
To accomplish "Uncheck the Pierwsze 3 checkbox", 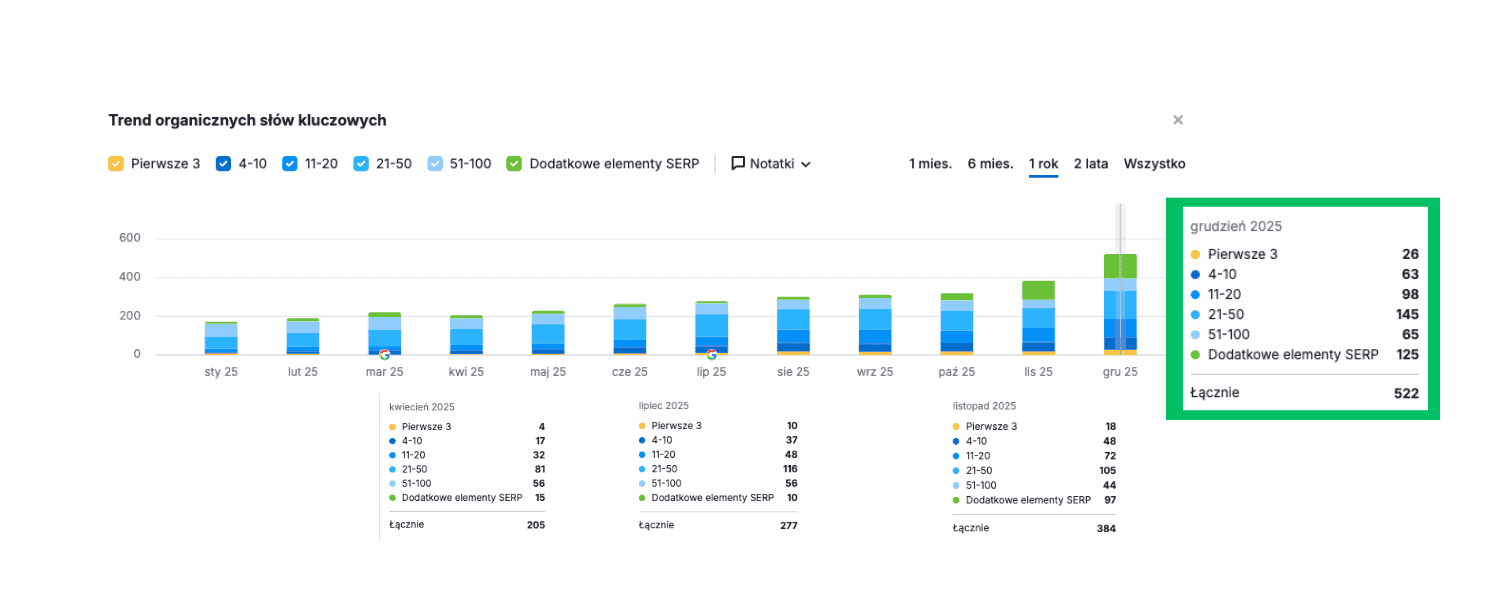I will pyautogui.click(x=115, y=164).
